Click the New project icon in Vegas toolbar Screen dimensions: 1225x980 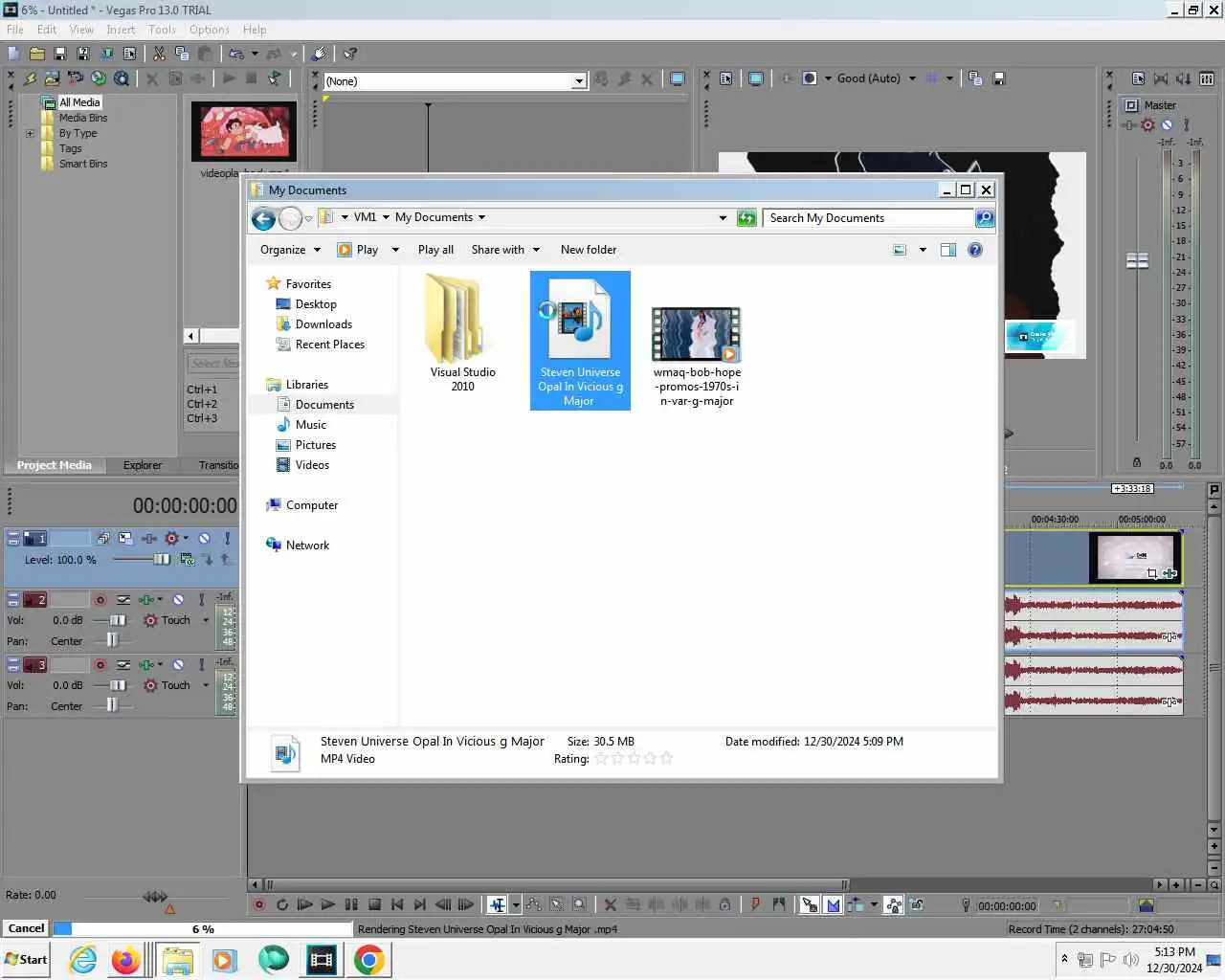[13, 54]
